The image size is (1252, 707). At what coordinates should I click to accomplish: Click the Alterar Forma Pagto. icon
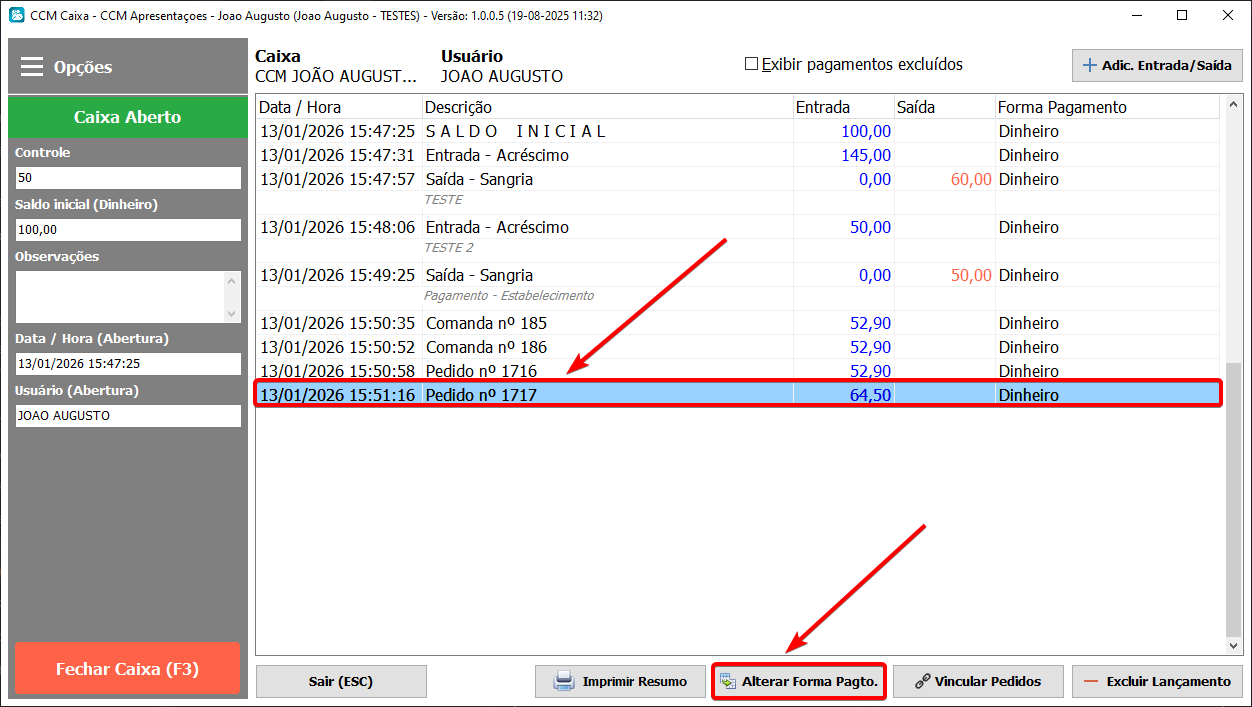point(728,682)
